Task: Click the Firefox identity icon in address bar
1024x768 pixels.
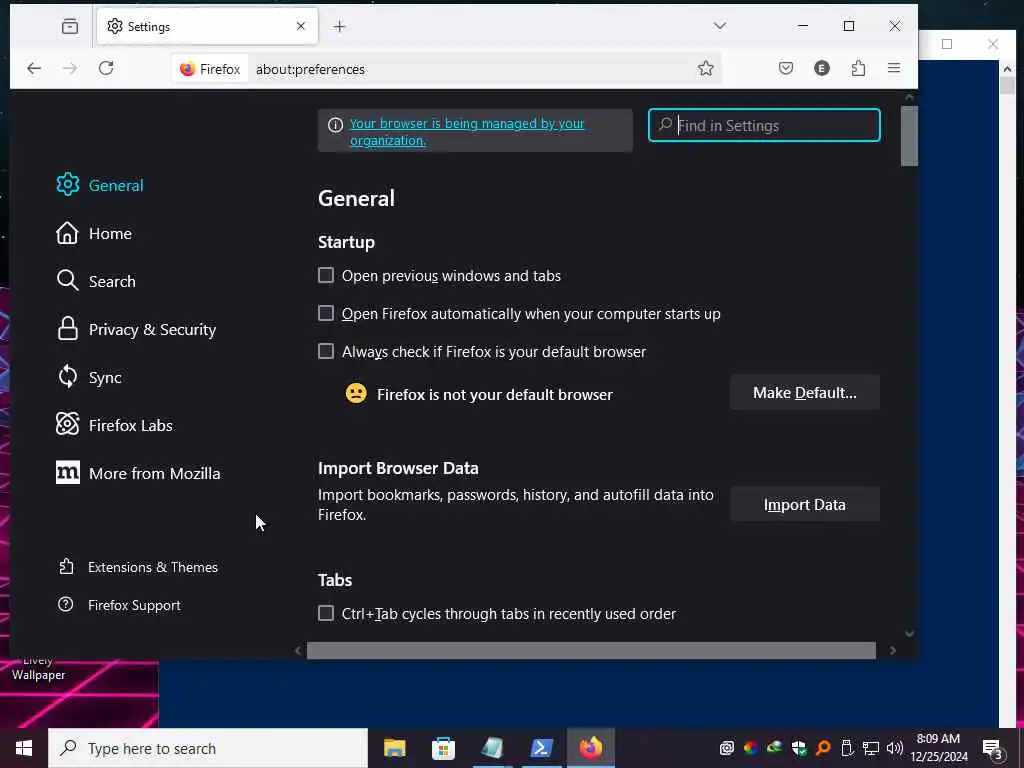Action: point(210,69)
